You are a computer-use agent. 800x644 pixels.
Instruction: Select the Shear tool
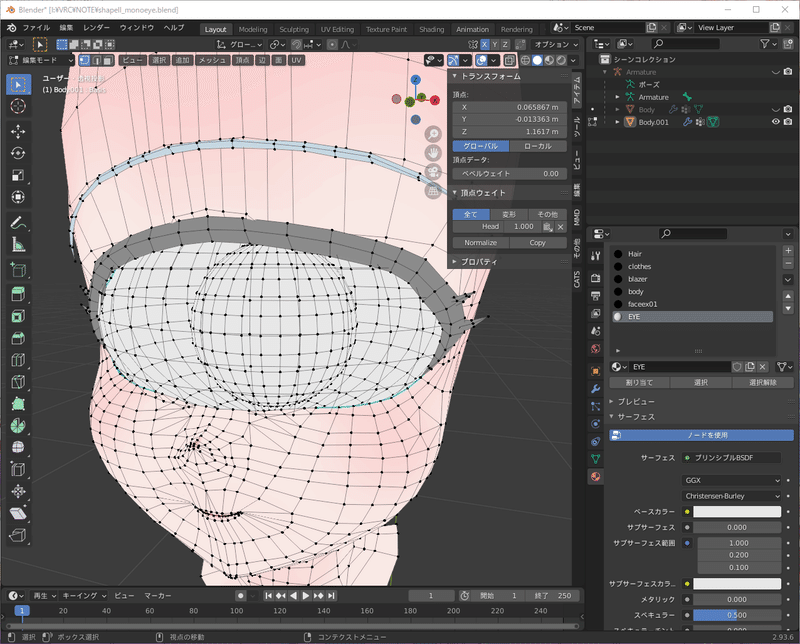pyautogui.click(x=18, y=513)
